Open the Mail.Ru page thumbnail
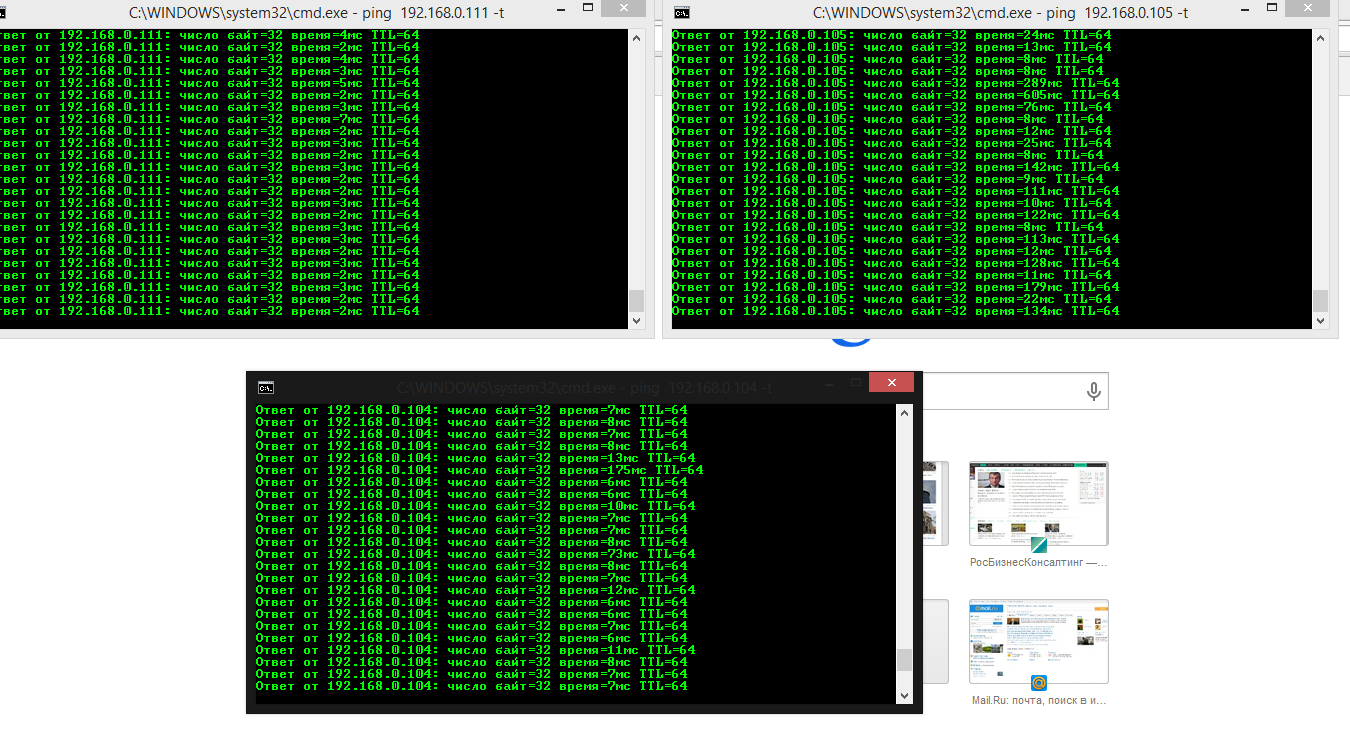The width and height of the screenshot is (1350, 741). [x=1039, y=641]
